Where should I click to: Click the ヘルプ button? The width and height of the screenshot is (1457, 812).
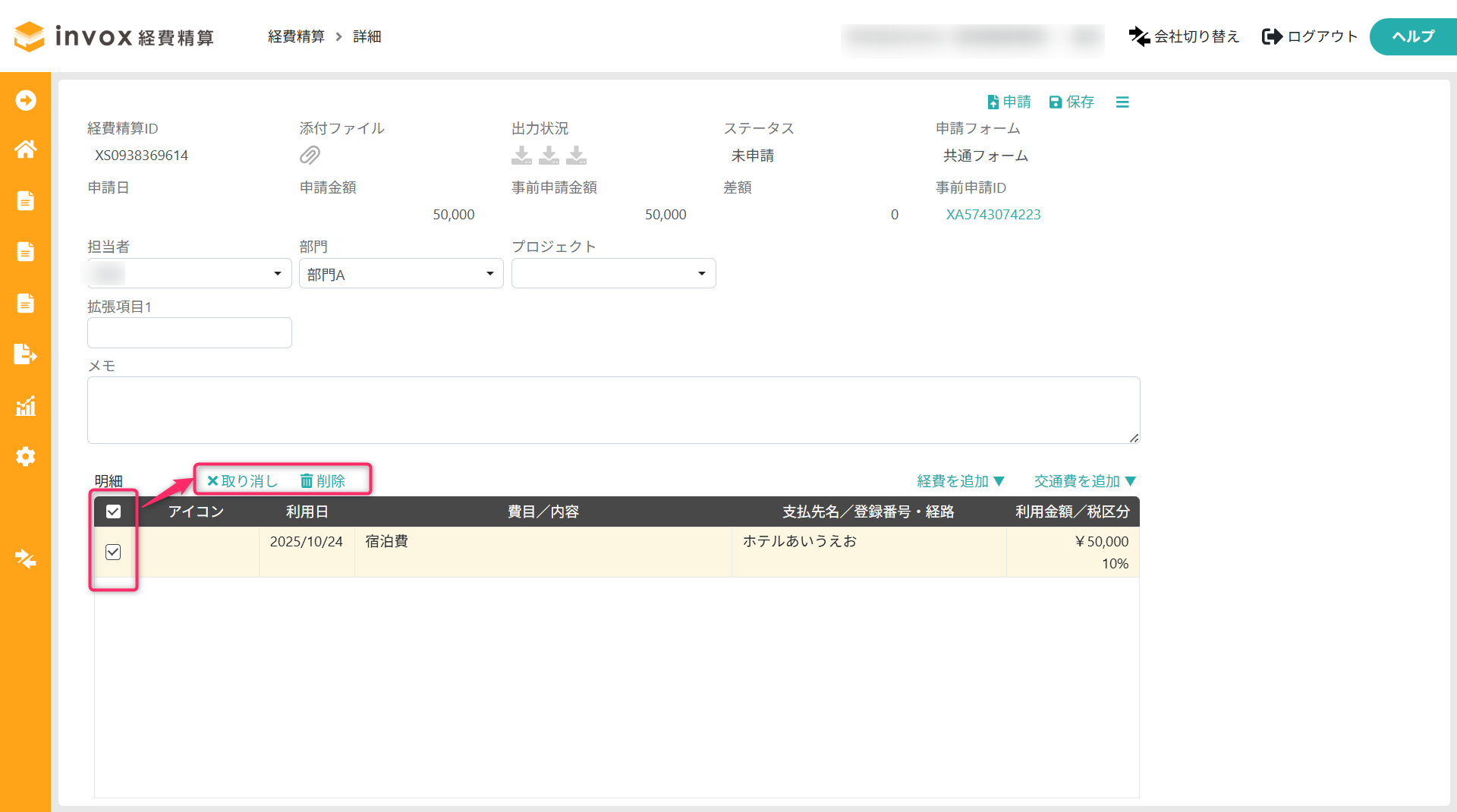pyautogui.click(x=1412, y=36)
